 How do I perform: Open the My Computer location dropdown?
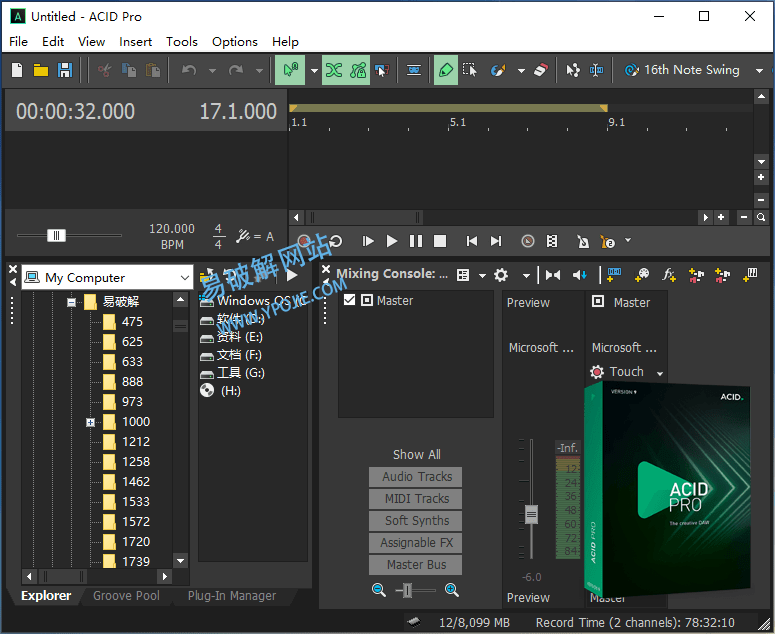click(x=184, y=277)
